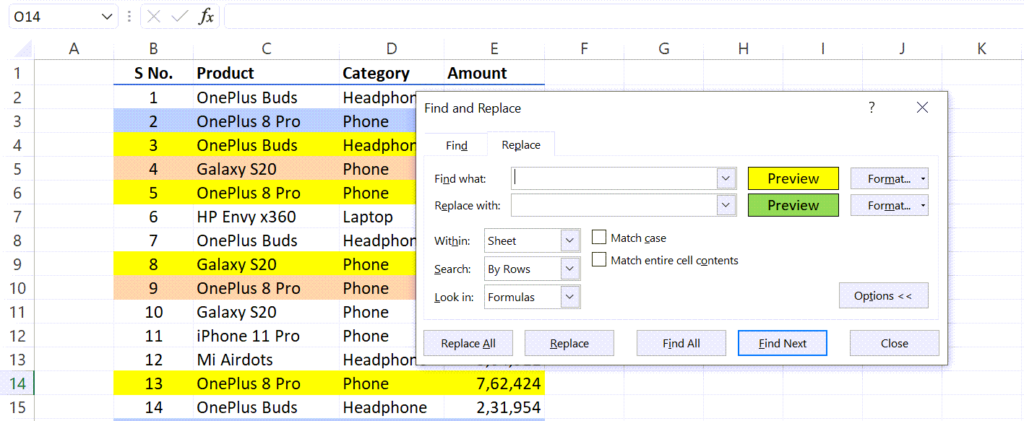Click 'Mi Airdots' product cell
This screenshot has height=421, width=1024.
266,360
